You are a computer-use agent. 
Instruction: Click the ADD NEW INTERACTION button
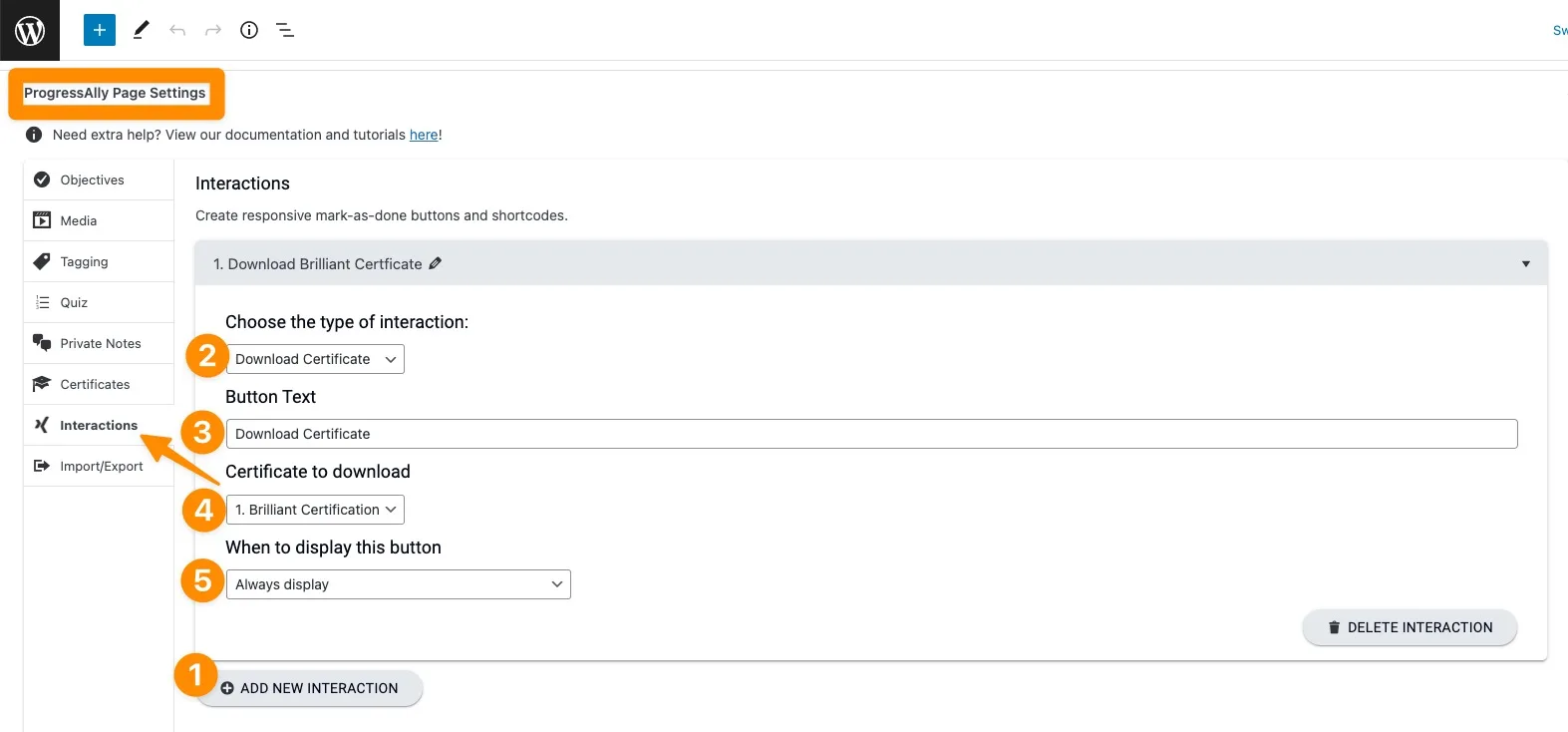309,688
